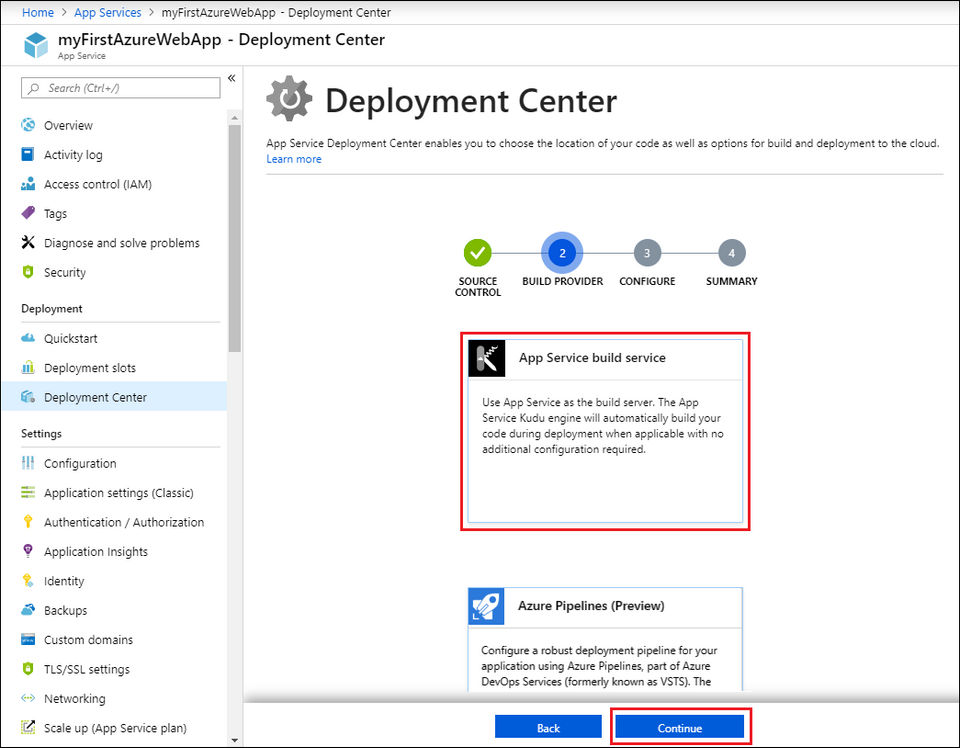The height and width of the screenshot is (748, 960).
Task: Click the green Security shield icon
Action: tap(28, 272)
